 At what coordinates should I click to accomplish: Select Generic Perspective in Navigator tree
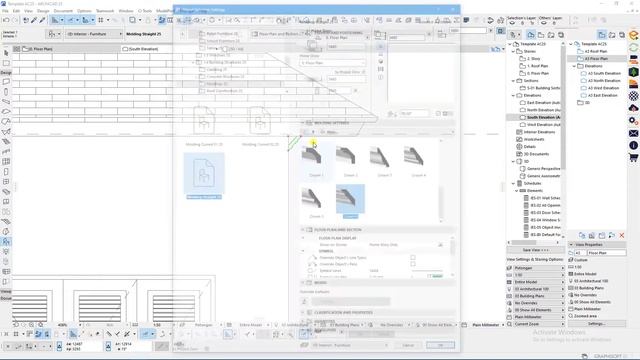(x=540, y=169)
